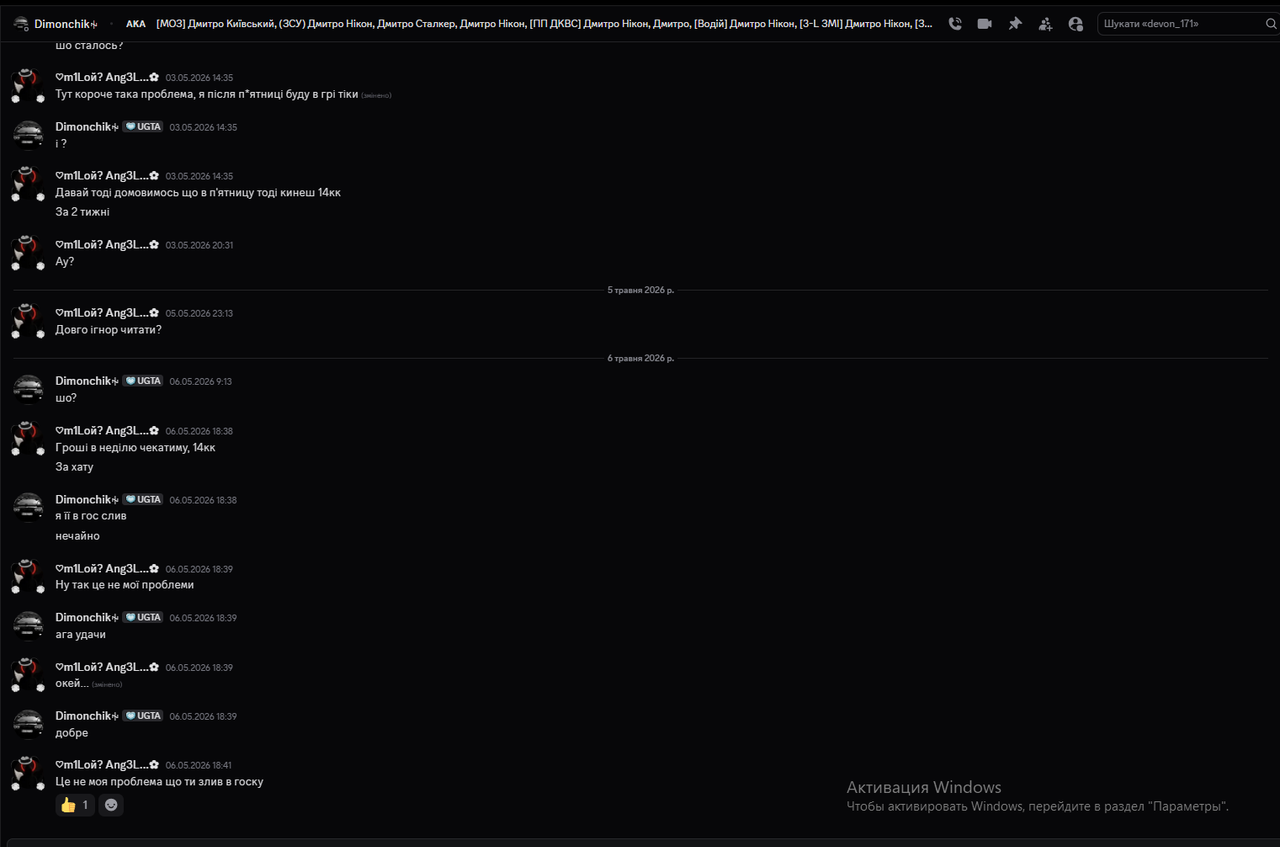The image size is (1280, 847).
Task: Click UGTA tag above 'шо?' message
Action: 143,381
